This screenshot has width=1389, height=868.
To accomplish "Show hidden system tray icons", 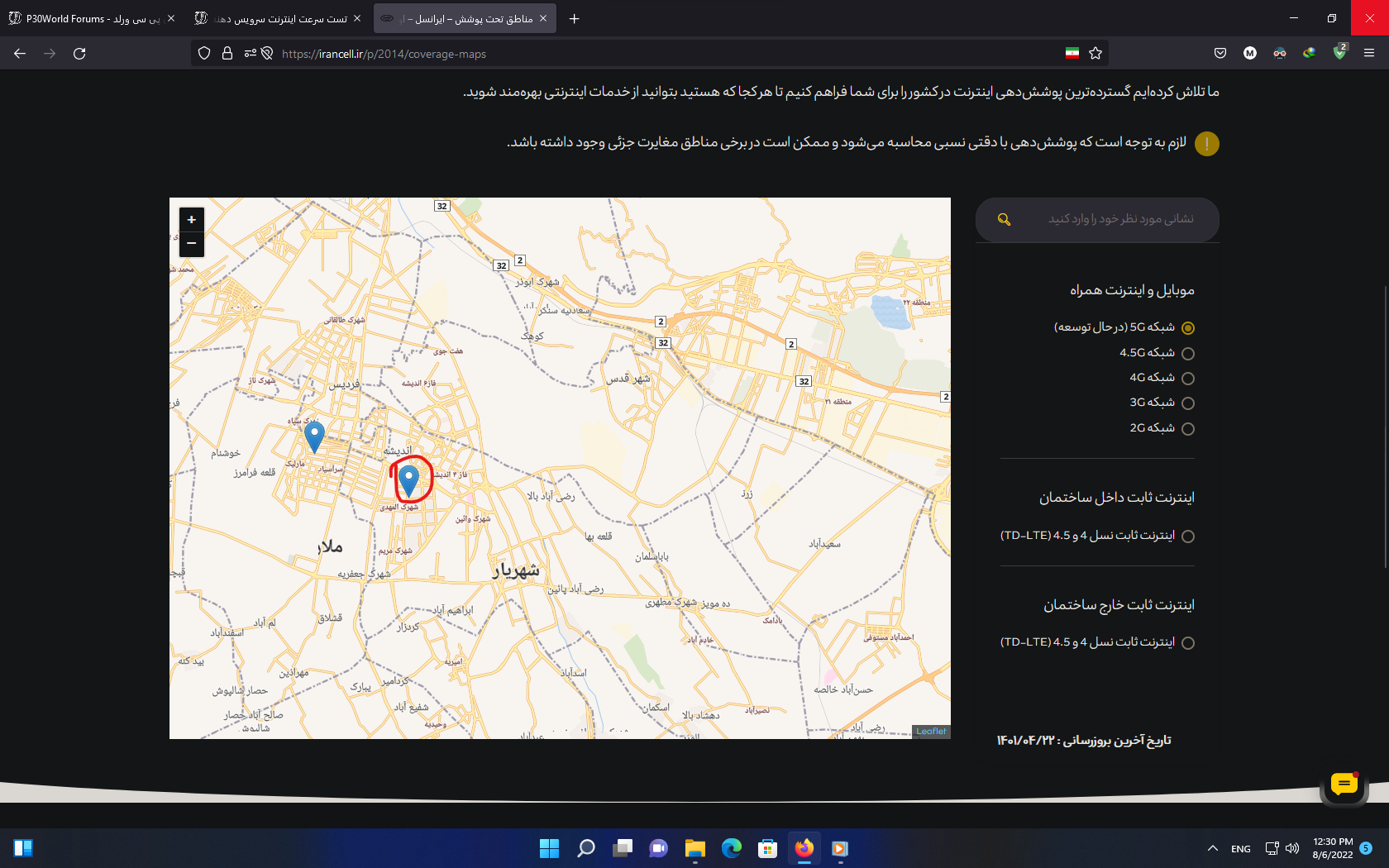I will pos(1212,848).
